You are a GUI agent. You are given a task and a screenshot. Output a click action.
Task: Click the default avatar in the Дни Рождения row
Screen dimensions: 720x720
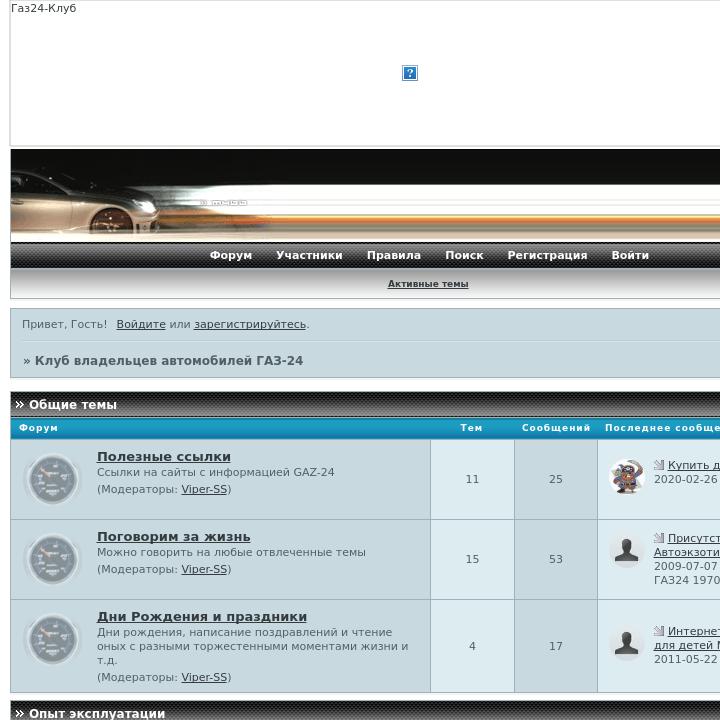626,643
